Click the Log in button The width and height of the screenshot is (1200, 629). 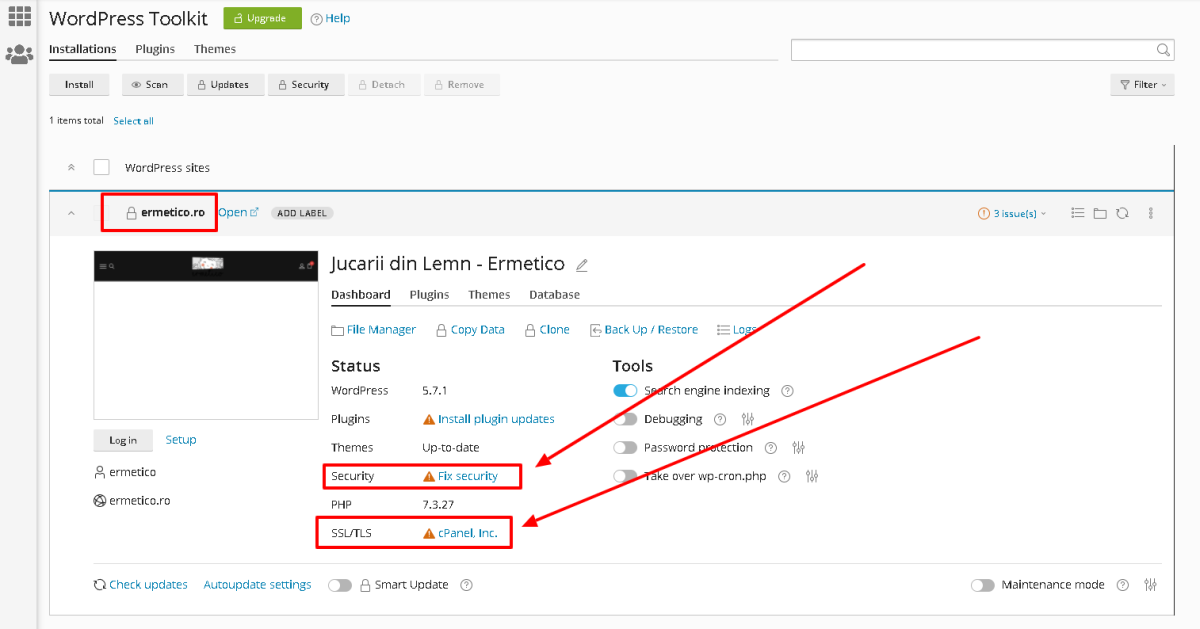pos(123,440)
